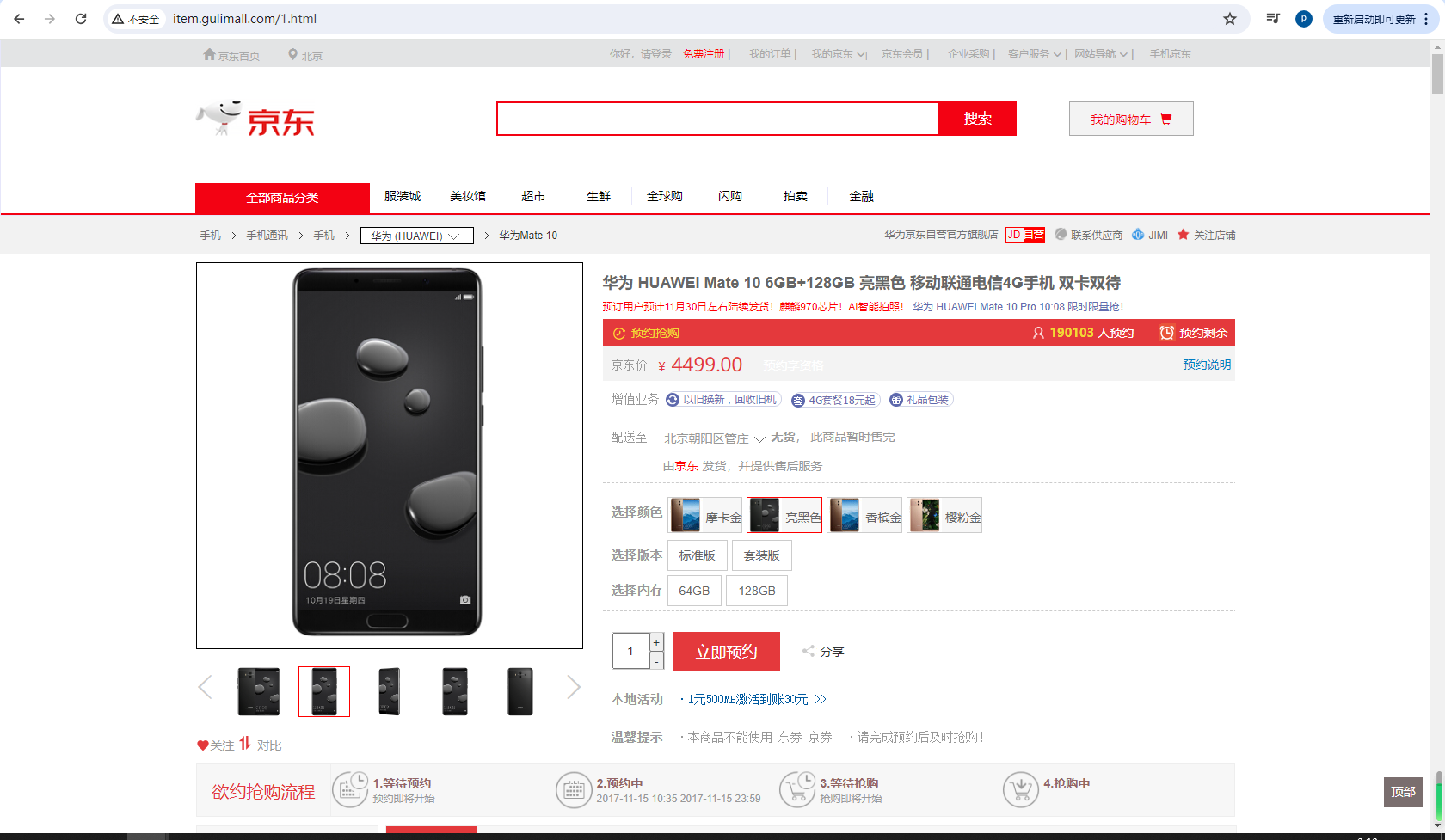Click the 京东首页 home icon
The width and height of the screenshot is (1445, 840).
pos(209,54)
